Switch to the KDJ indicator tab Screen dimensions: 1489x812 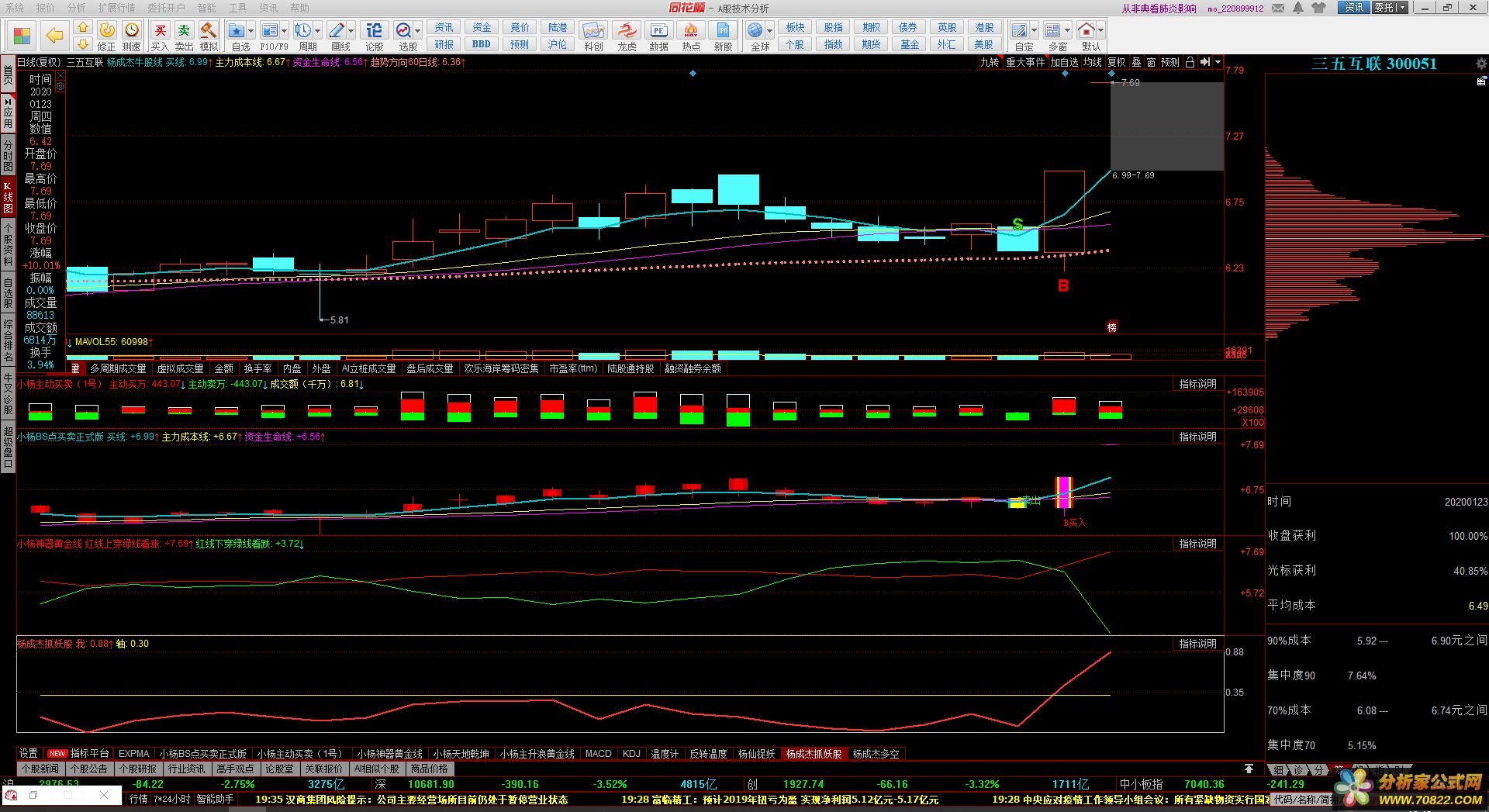pos(631,754)
